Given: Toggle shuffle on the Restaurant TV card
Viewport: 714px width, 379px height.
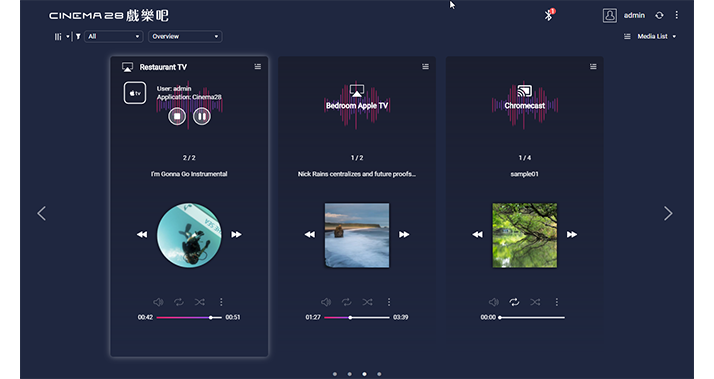Looking at the screenshot, I should point(200,302).
